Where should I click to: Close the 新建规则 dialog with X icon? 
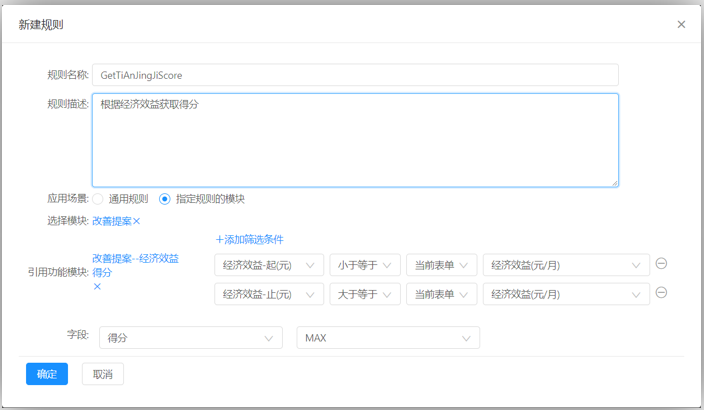681,24
